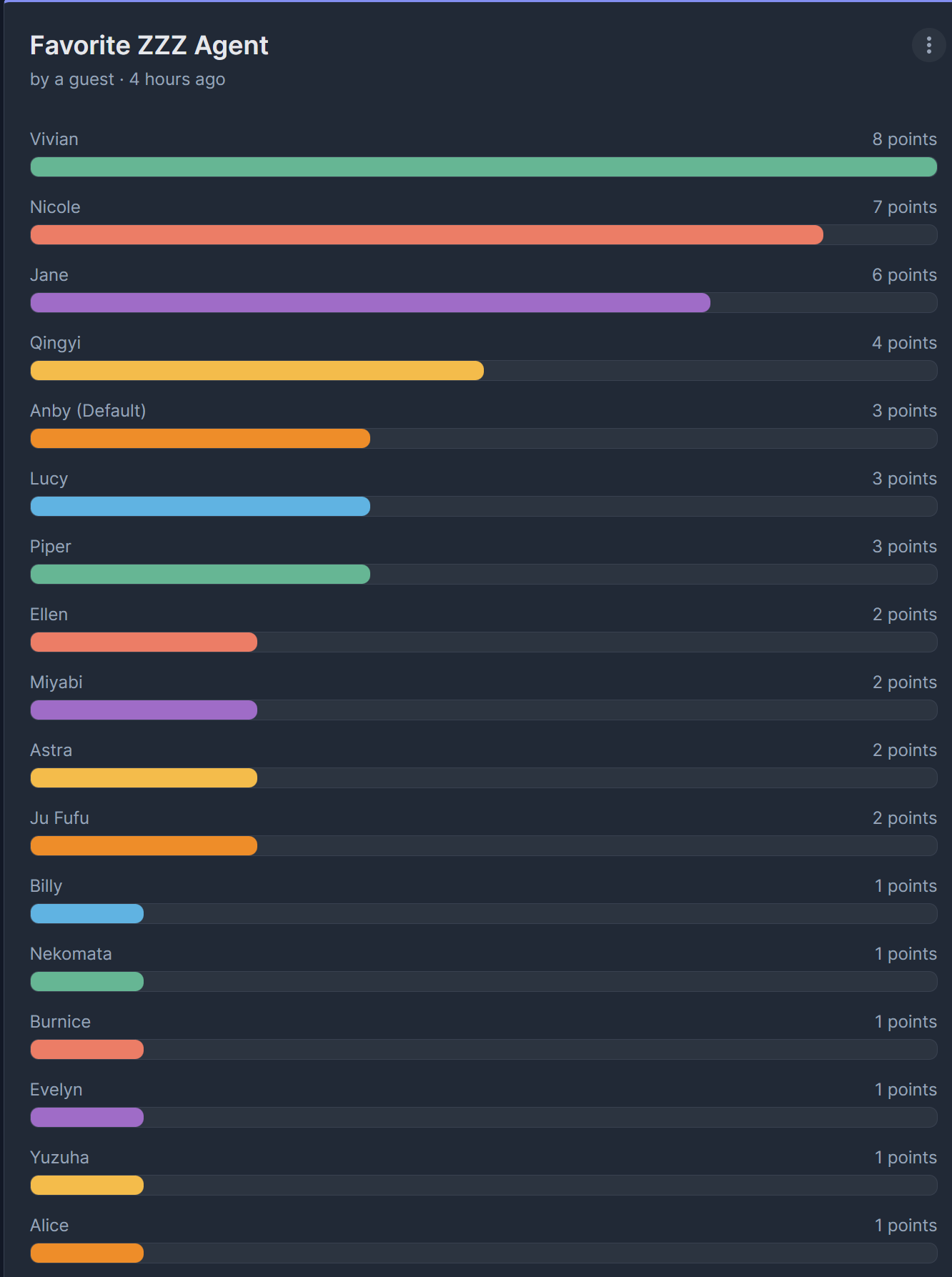Select the Lucy option label
Viewport: 952px width, 1277px height.
click(x=49, y=479)
